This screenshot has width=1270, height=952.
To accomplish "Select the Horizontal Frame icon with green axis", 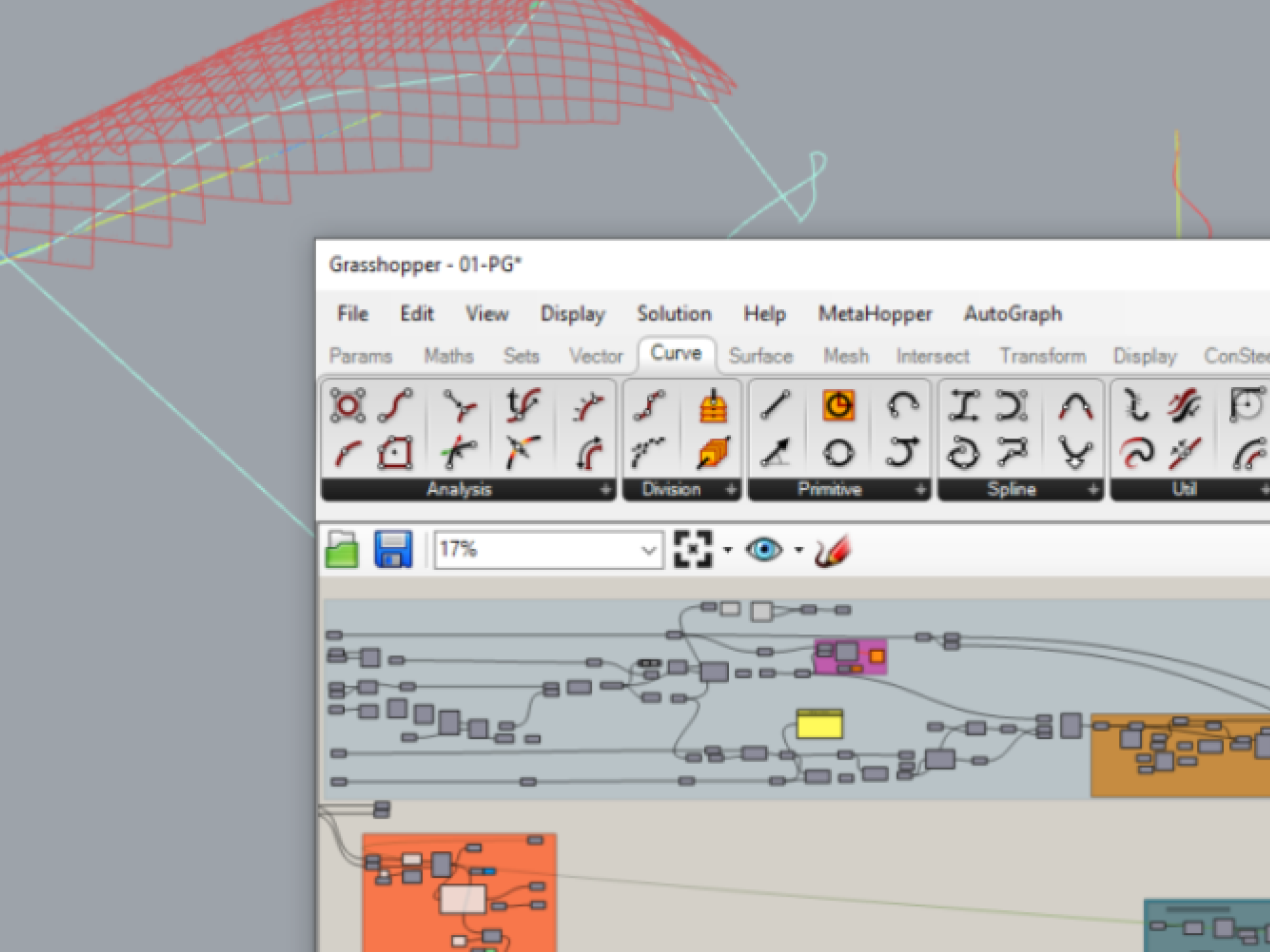I will (x=460, y=453).
